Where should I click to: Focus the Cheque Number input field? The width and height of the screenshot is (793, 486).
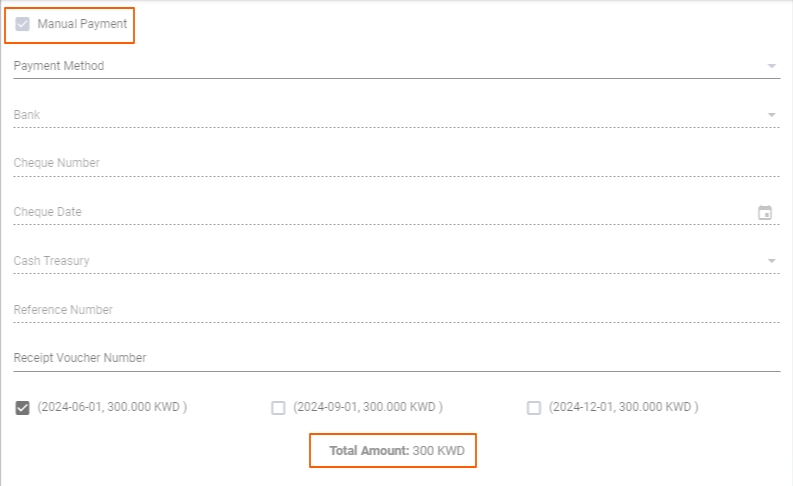click(x=380, y=163)
